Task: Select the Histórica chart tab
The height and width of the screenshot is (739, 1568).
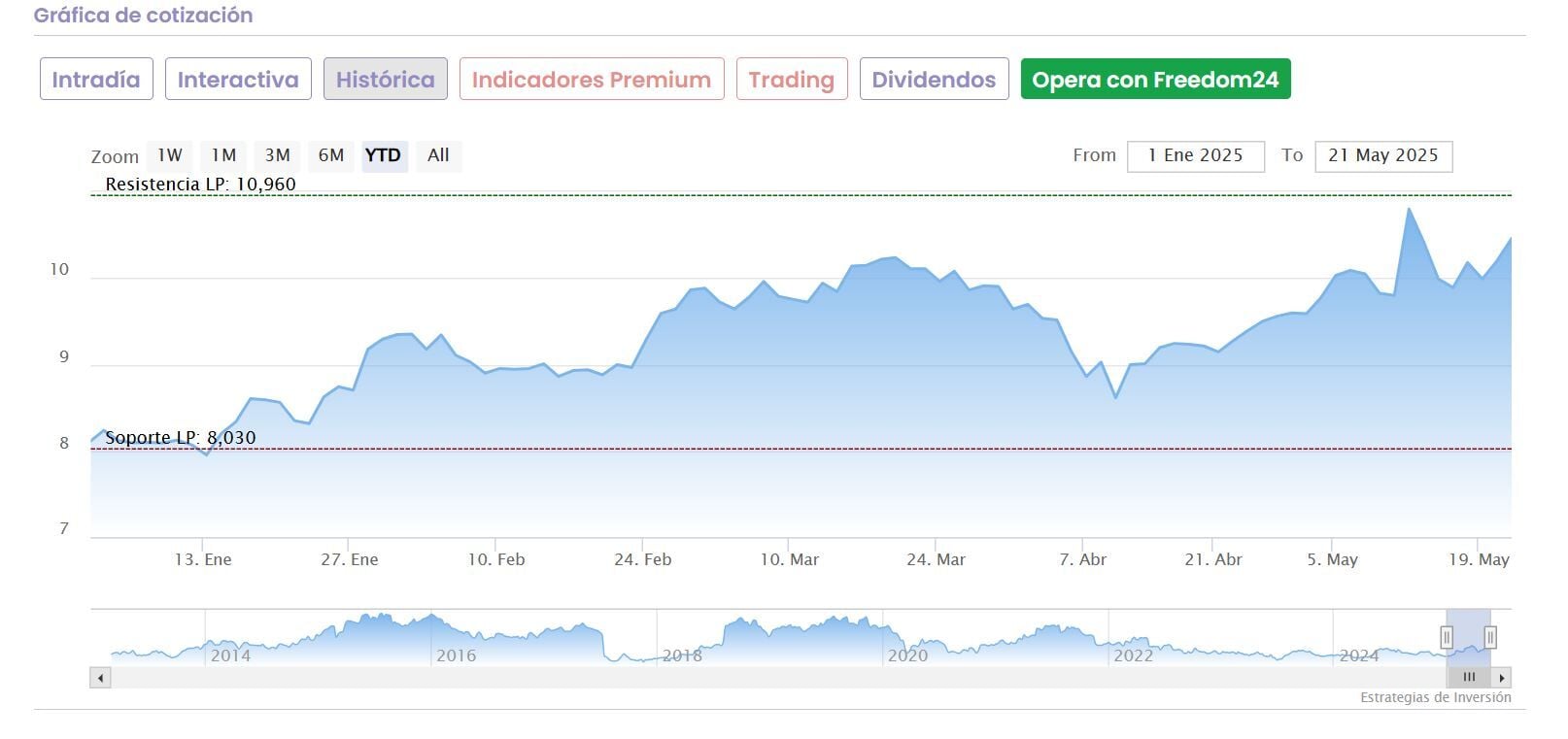Action: pos(385,80)
